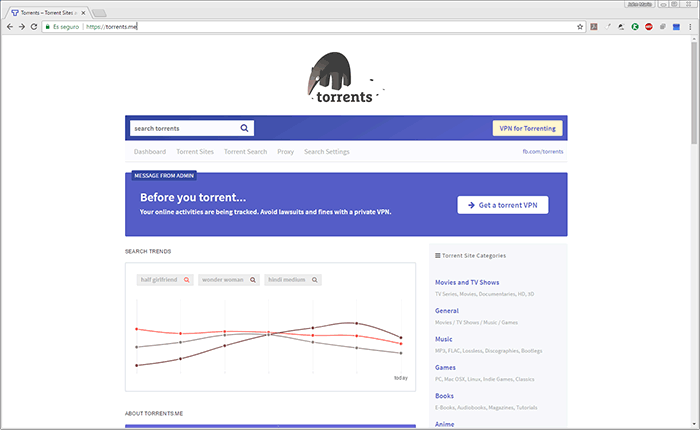Image resolution: width=700 pixels, height=430 pixels.
Task: Click the address bar URL torrents.me
Action: coord(112,27)
